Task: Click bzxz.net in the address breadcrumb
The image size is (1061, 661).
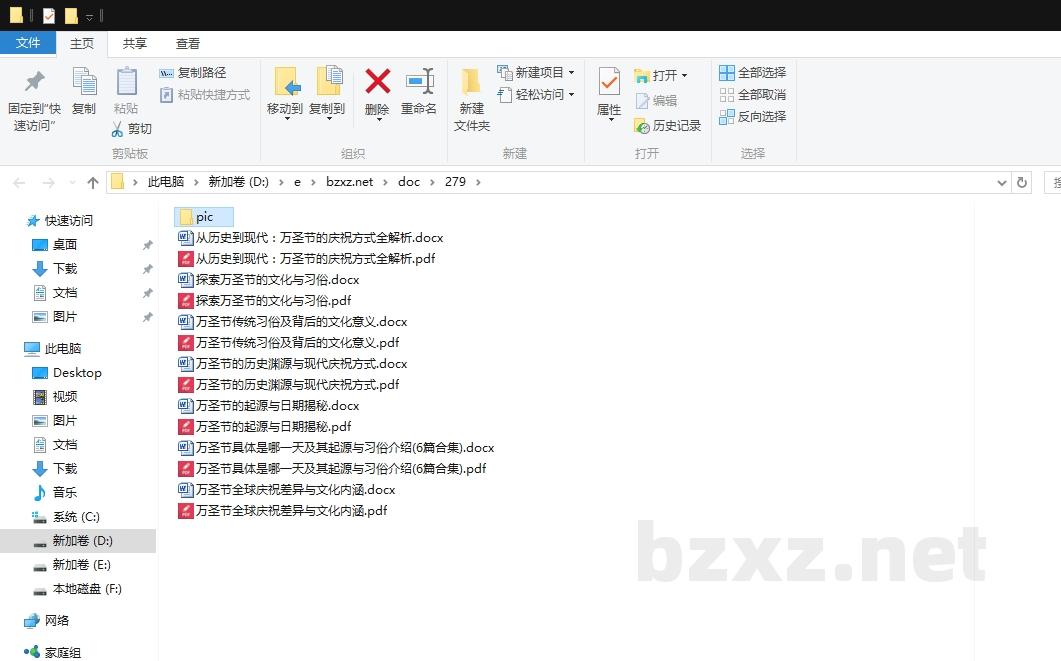Action: click(349, 182)
